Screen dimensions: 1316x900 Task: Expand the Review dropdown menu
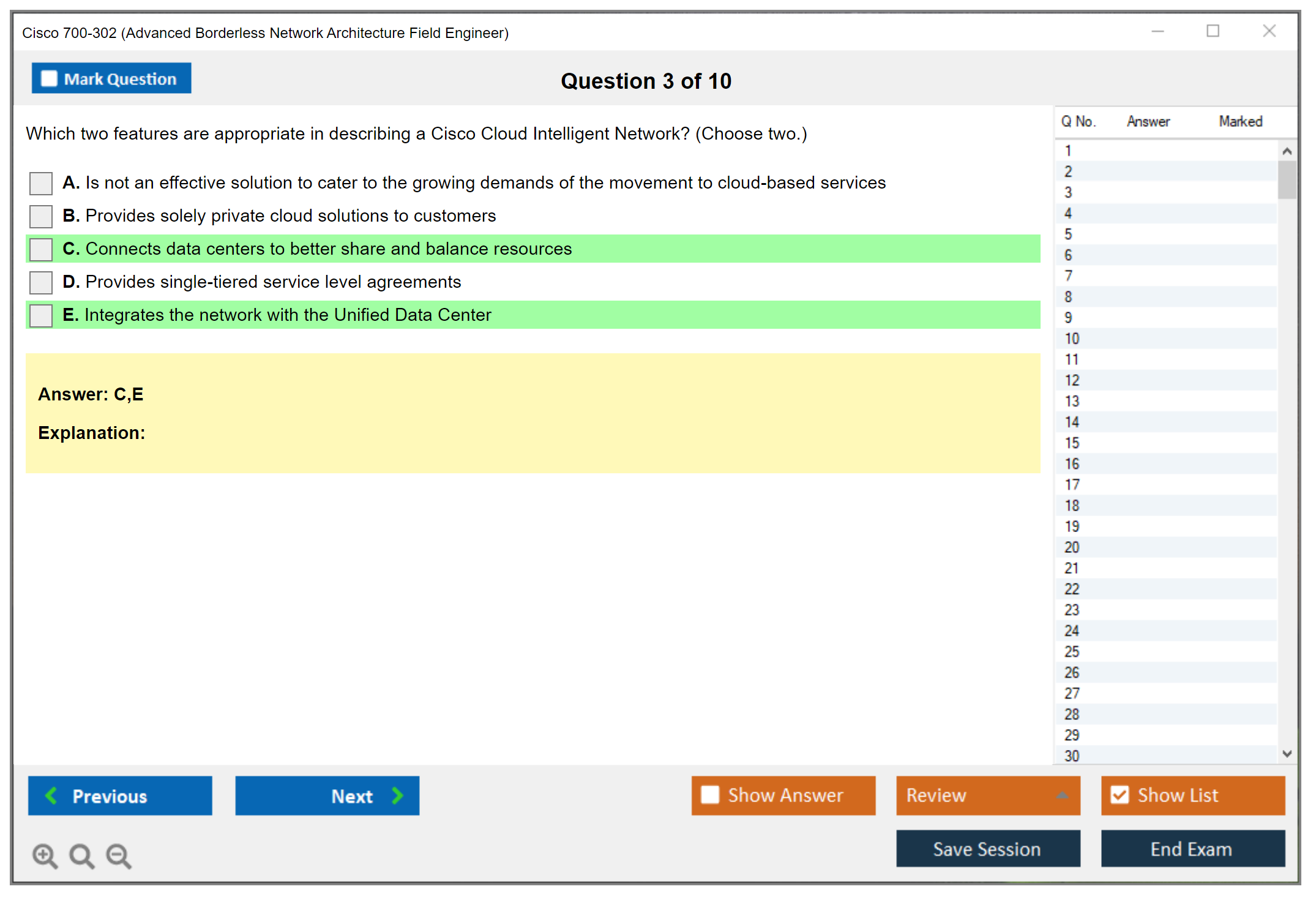[1062, 795]
